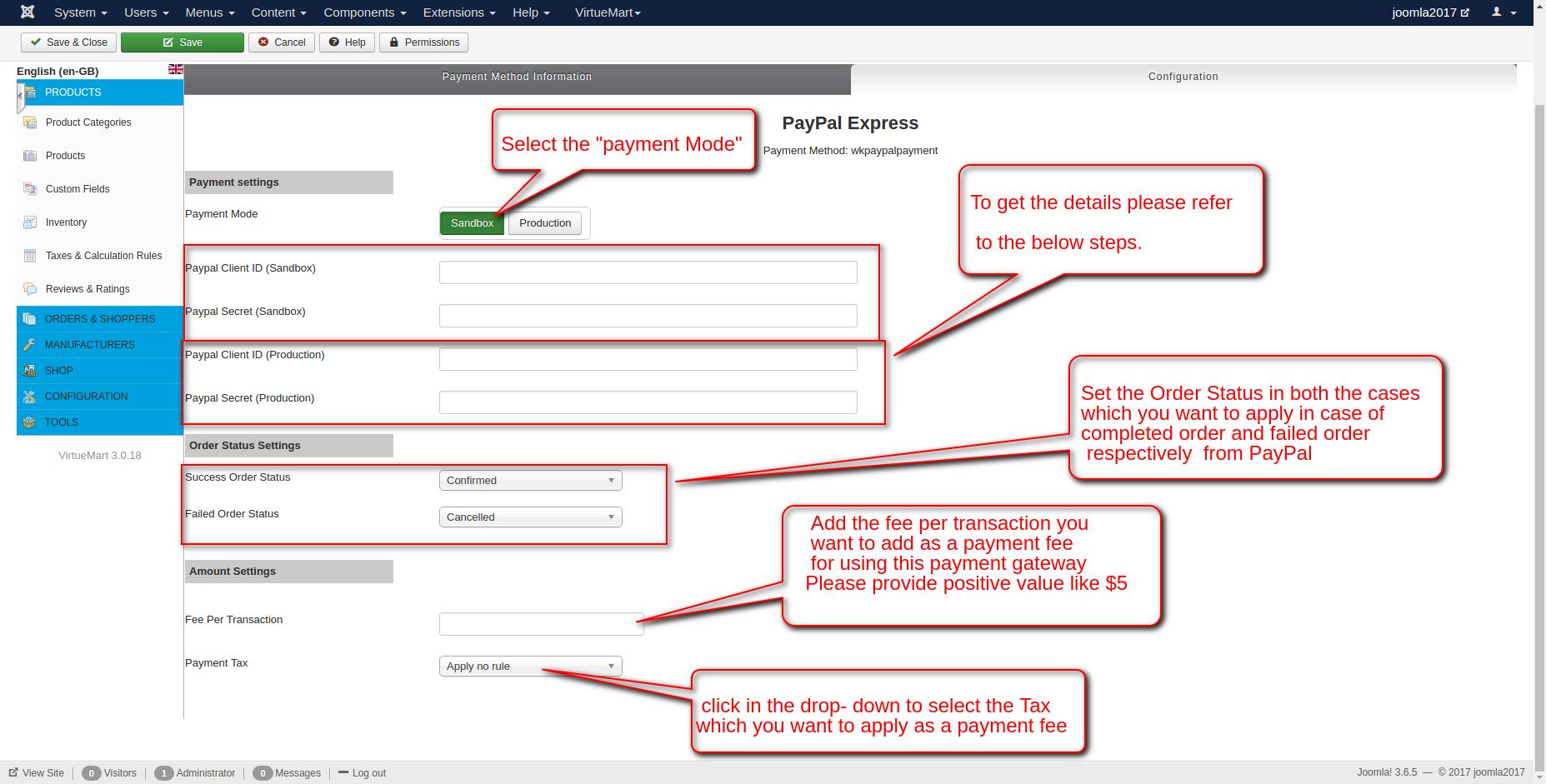Expand the TOOLS section
The height and width of the screenshot is (784, 1546).
(x=100, y=422)
